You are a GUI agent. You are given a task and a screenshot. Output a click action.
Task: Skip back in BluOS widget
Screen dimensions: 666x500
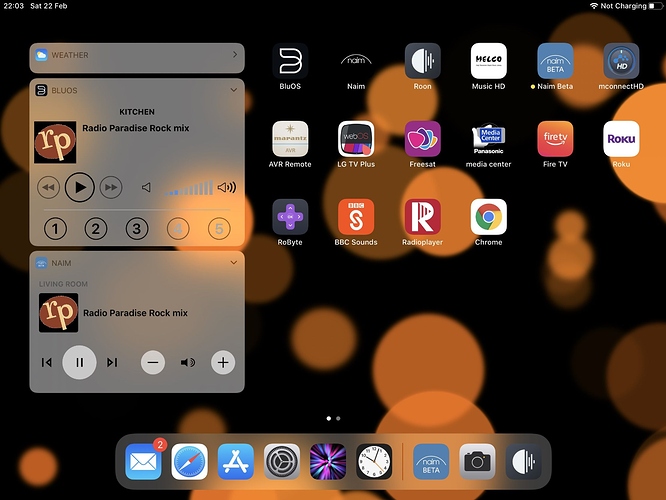tap(48, 187)
